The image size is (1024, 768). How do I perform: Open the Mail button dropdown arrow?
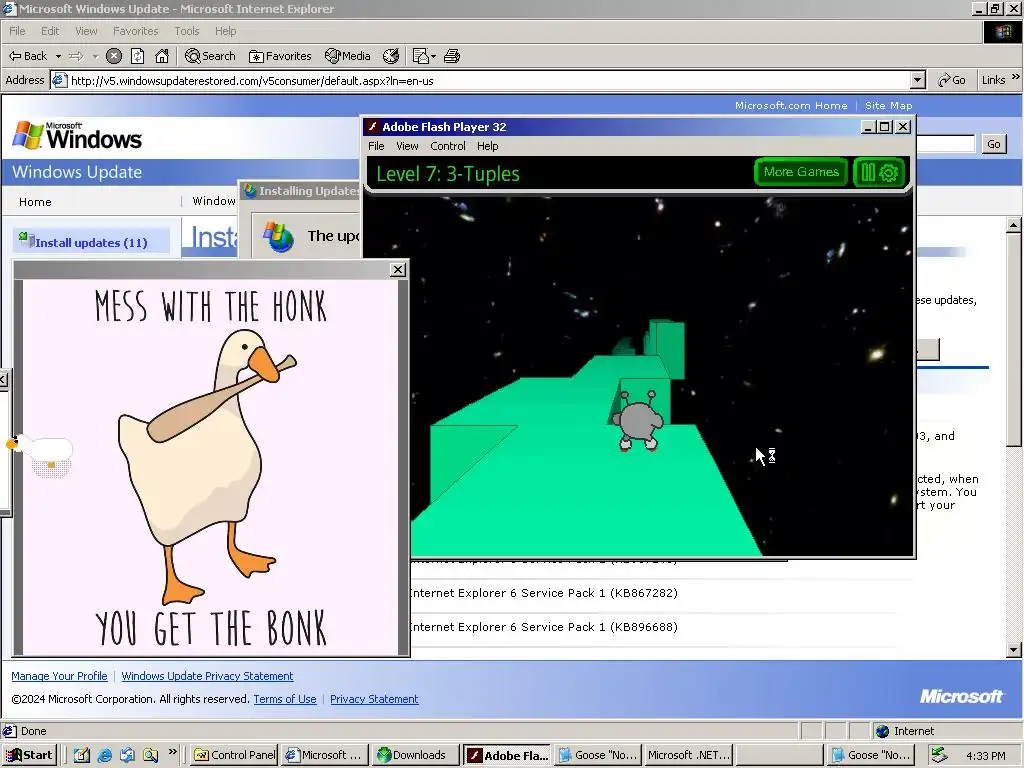point(433,56)
